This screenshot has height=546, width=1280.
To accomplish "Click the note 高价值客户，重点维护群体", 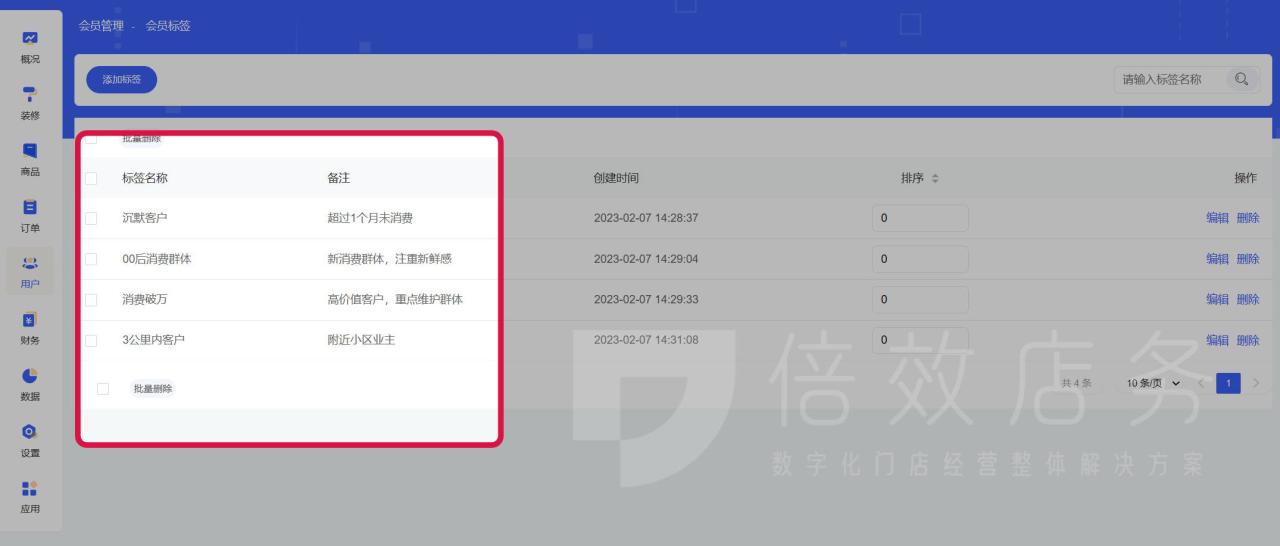I will pyautogui.click(x=395, y=299).
